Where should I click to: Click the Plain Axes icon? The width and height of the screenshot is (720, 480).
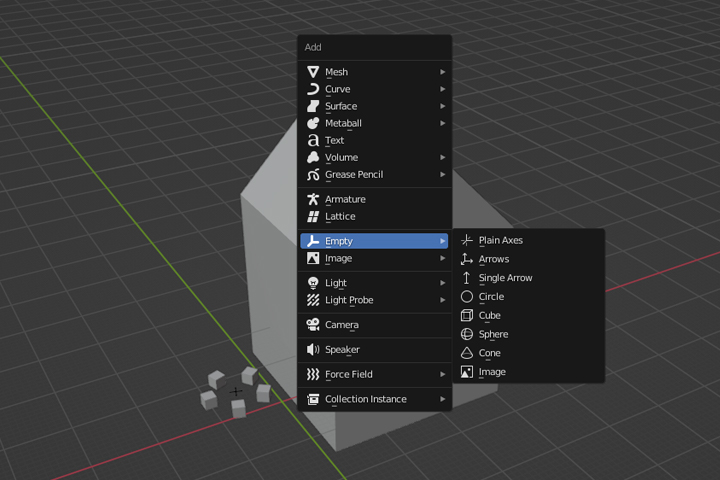(467, 240)
